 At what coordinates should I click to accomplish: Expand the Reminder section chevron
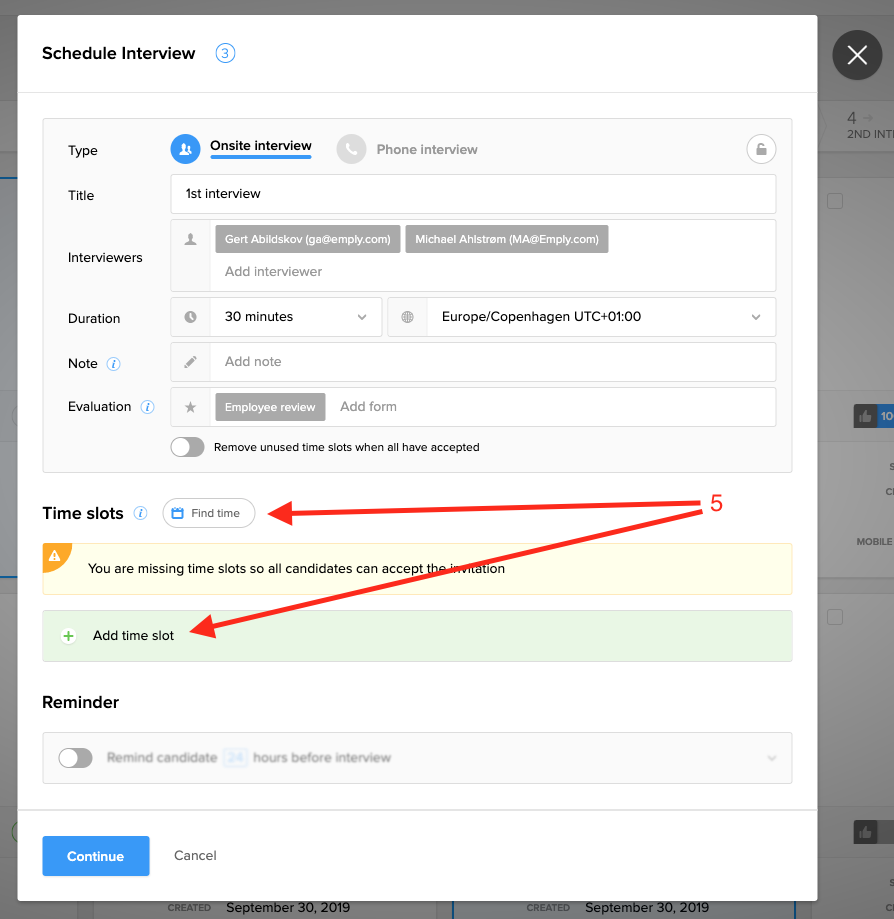pos(771,758)
